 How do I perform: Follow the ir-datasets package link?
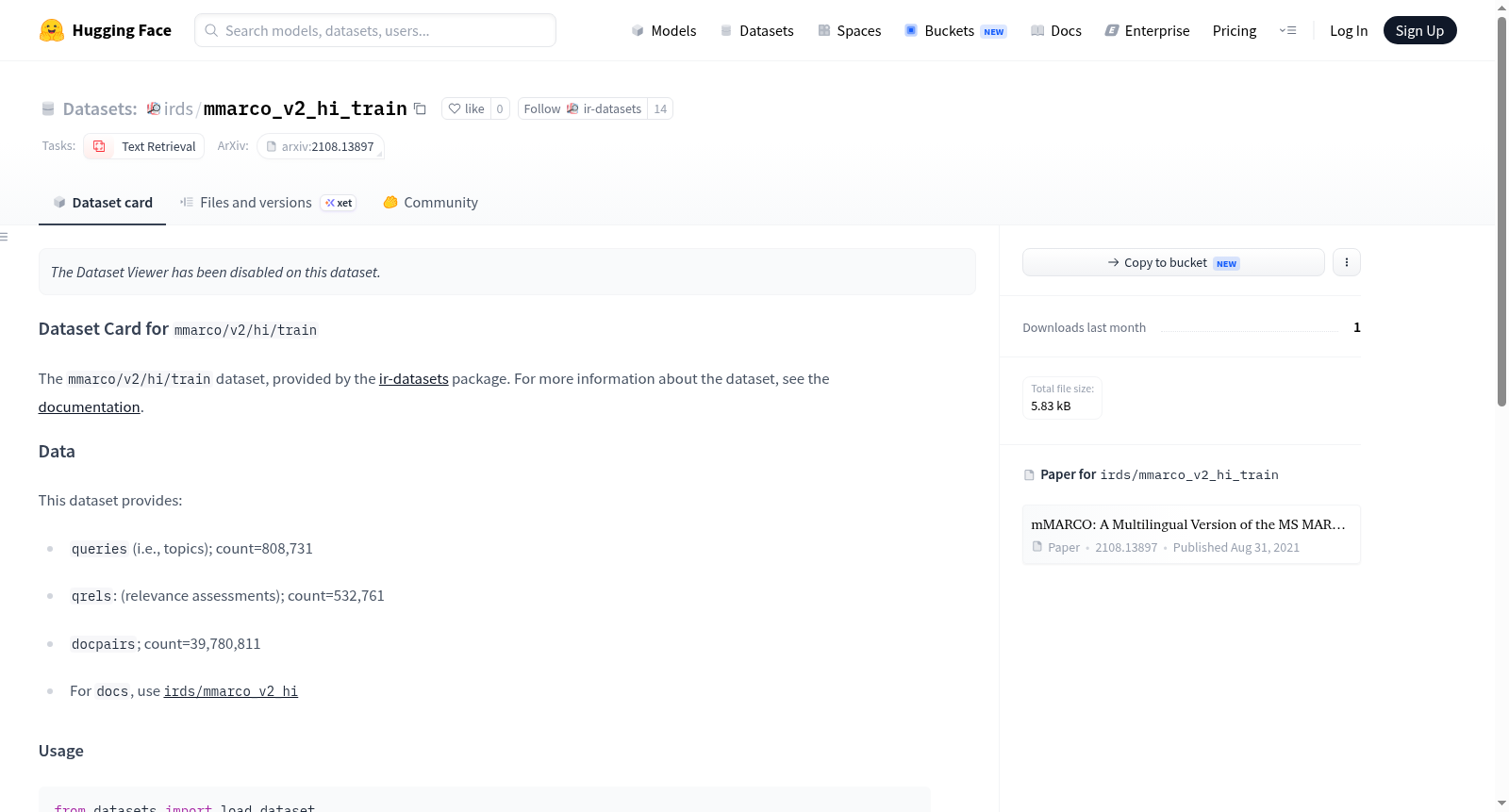[413, 378]
